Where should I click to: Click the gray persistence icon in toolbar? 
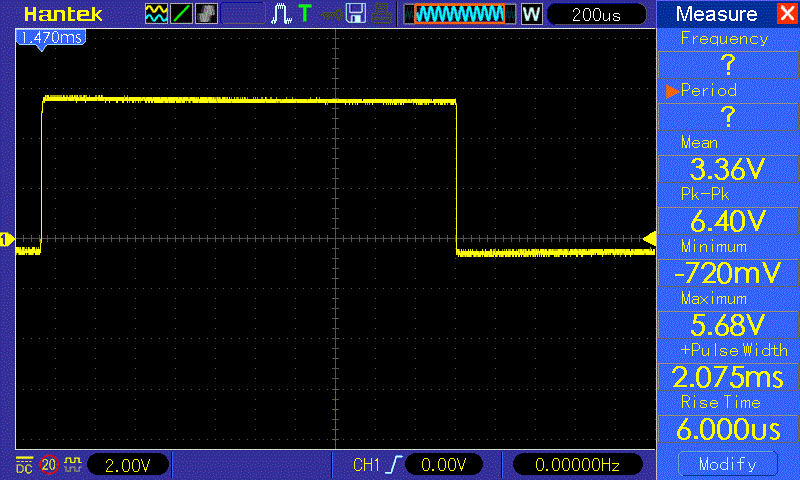(x=206, y=14)
